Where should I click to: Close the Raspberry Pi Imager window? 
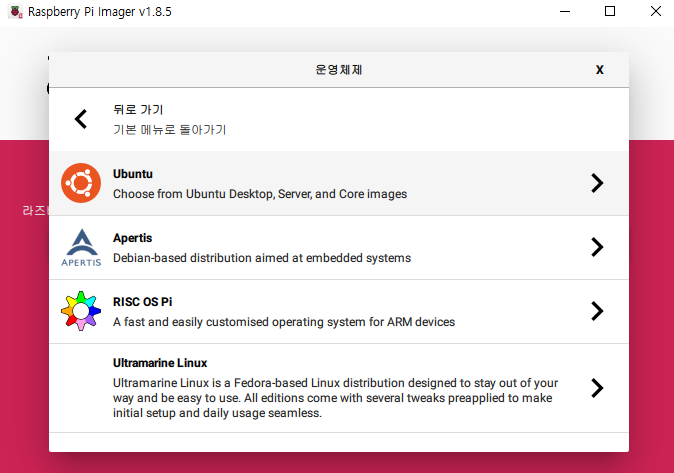tap(656, 11)
